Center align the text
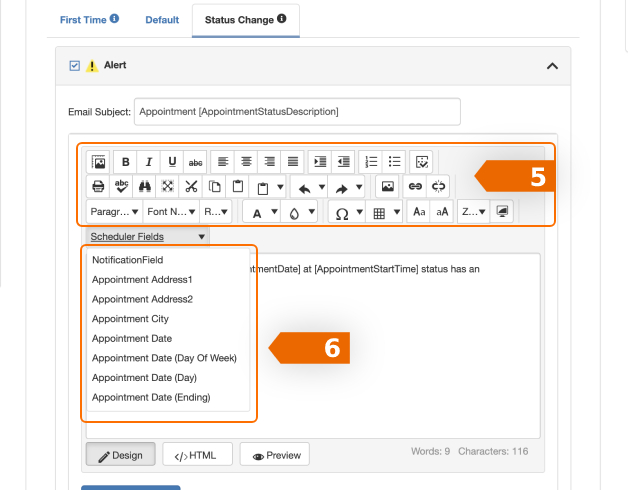The width and height of the screenshot is (628, 490). [x=246, y=161]
